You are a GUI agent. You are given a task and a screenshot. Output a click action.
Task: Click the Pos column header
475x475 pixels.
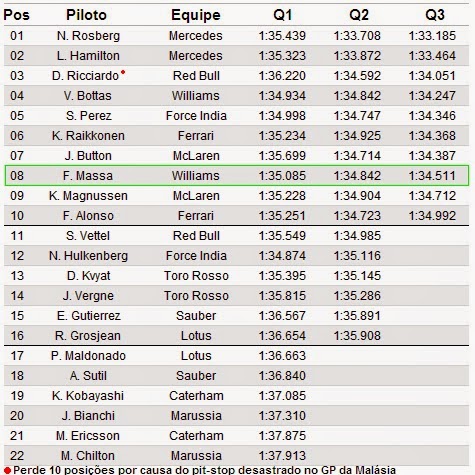coord(16,15)
